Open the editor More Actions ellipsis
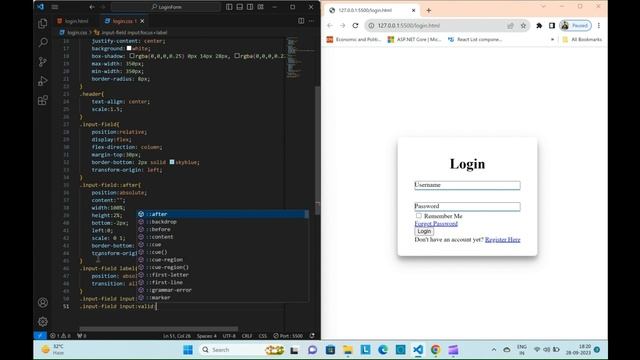Image resolution: width=640 pixels, height=360 pixels. [311, 21]
